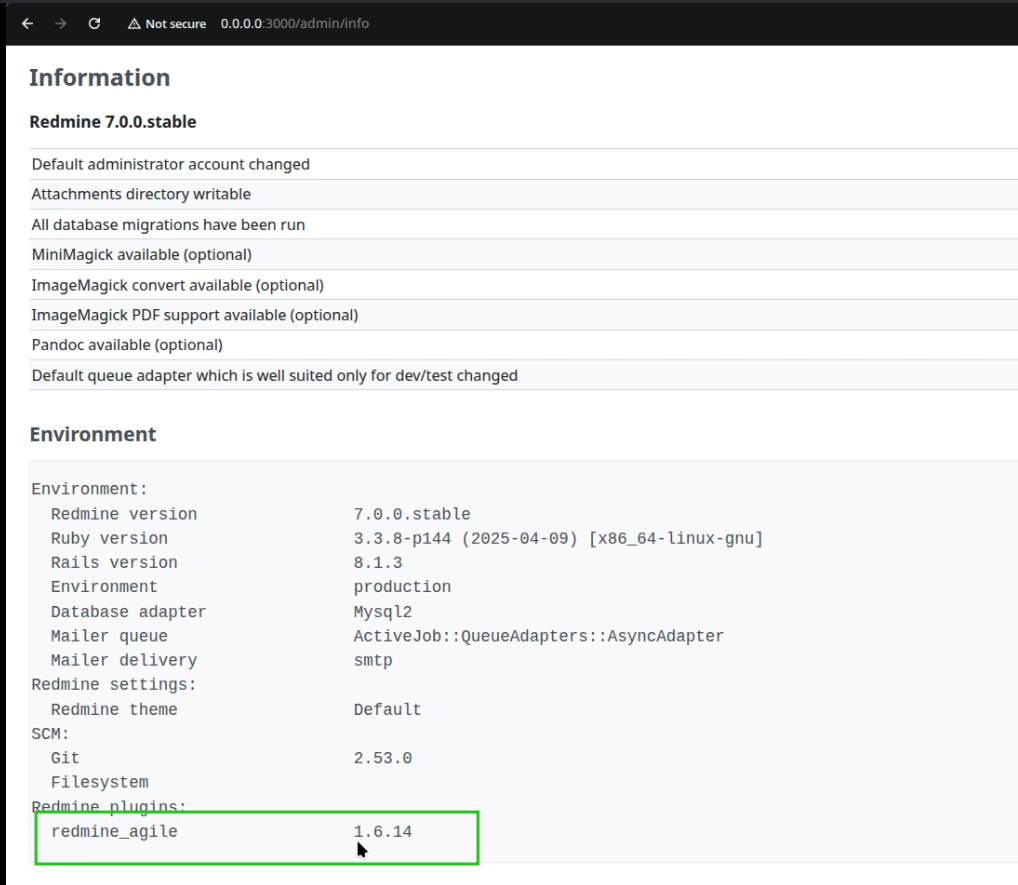Click the value smtp
The image size is (1018, 885).
pyautogui.click(x=373, y=660)
